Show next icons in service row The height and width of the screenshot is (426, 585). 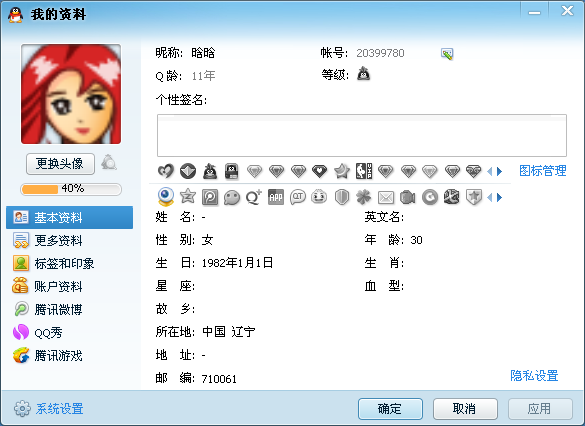click(500, 197)
